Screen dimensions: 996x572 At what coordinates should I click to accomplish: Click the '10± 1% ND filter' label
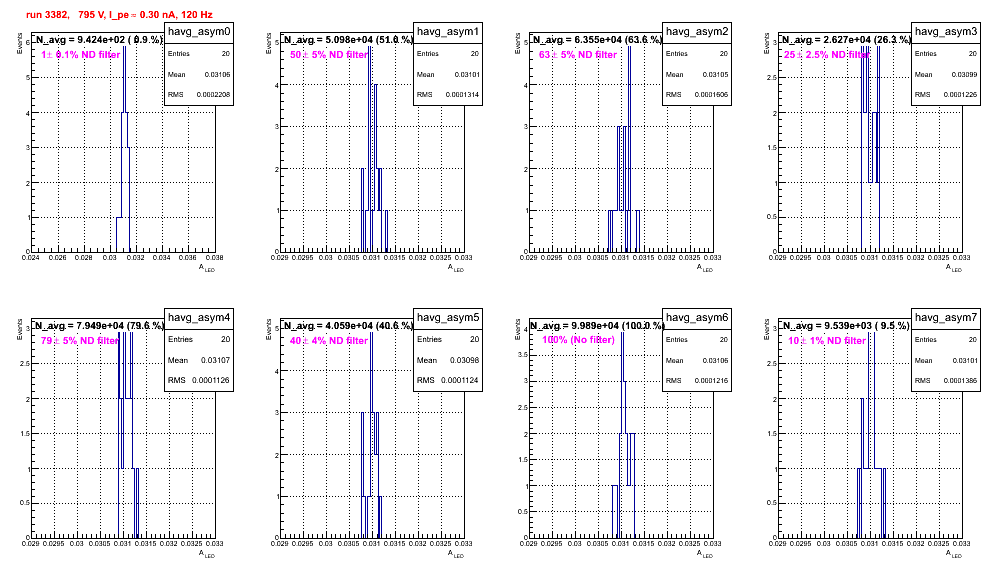[827, 341]
